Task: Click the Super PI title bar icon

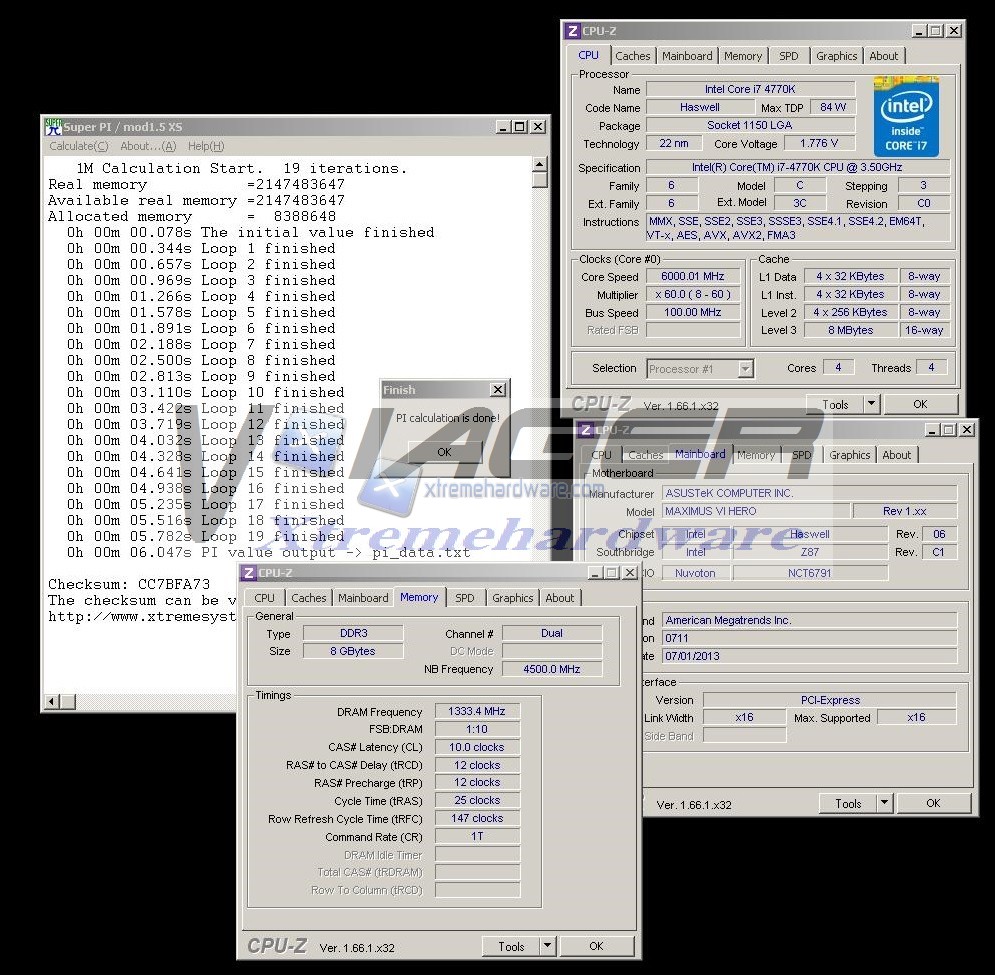Action: coord(53,127)
